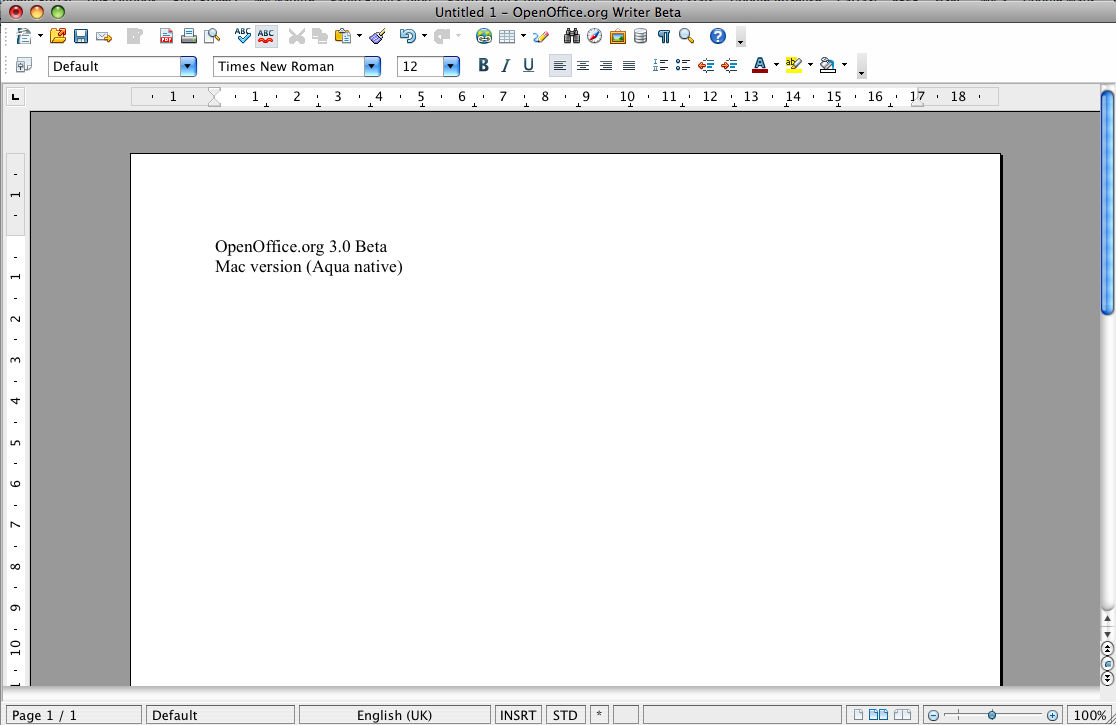Run Spelling and Grammar check icon

pos(243,36)
